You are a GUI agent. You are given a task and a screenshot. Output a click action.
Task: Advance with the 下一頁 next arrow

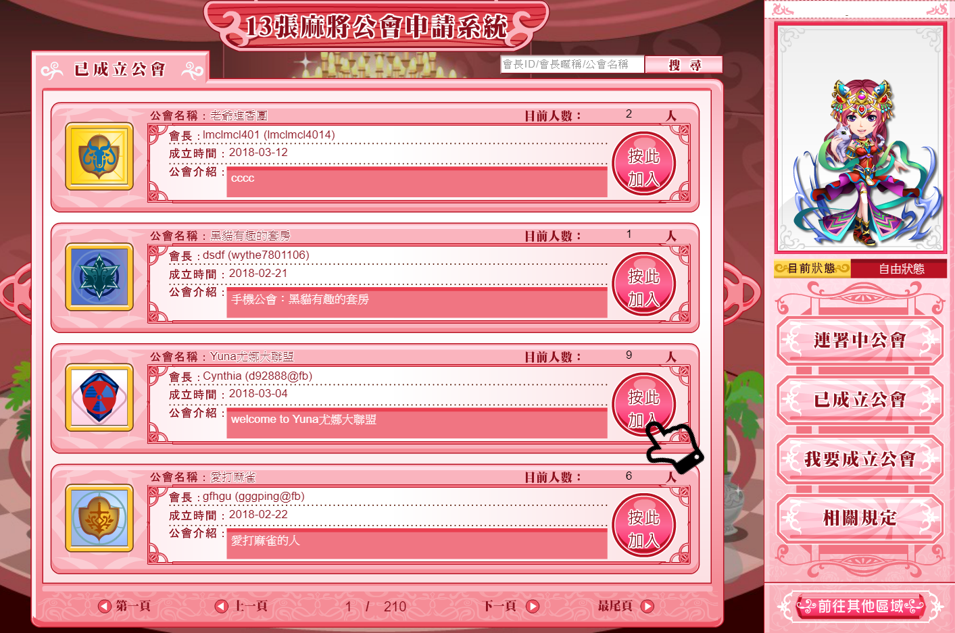pyautogui.click(x=532, y=606)
